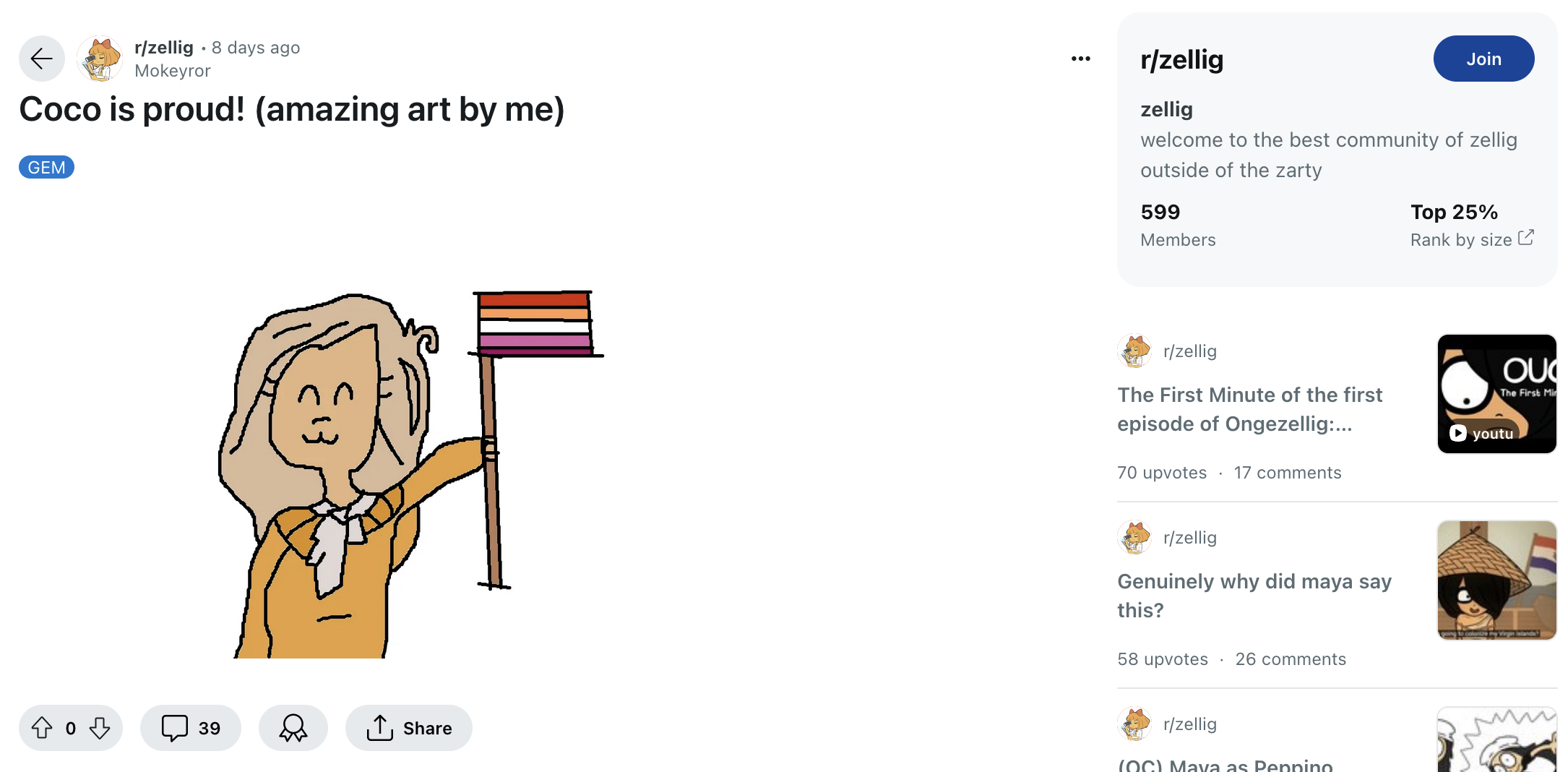
Task: Open the r/zellig title in the sidebar card
Action: click(x=1182, y=59)
